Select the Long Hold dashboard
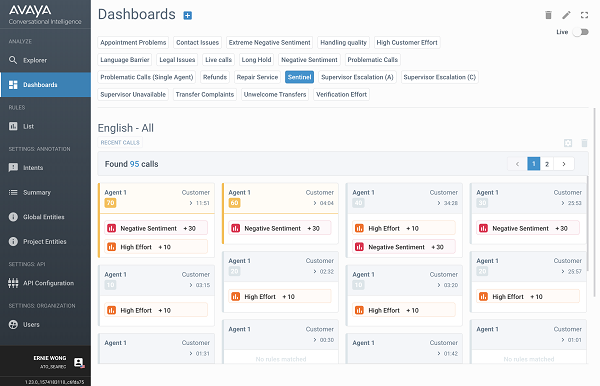 point(256,60)
